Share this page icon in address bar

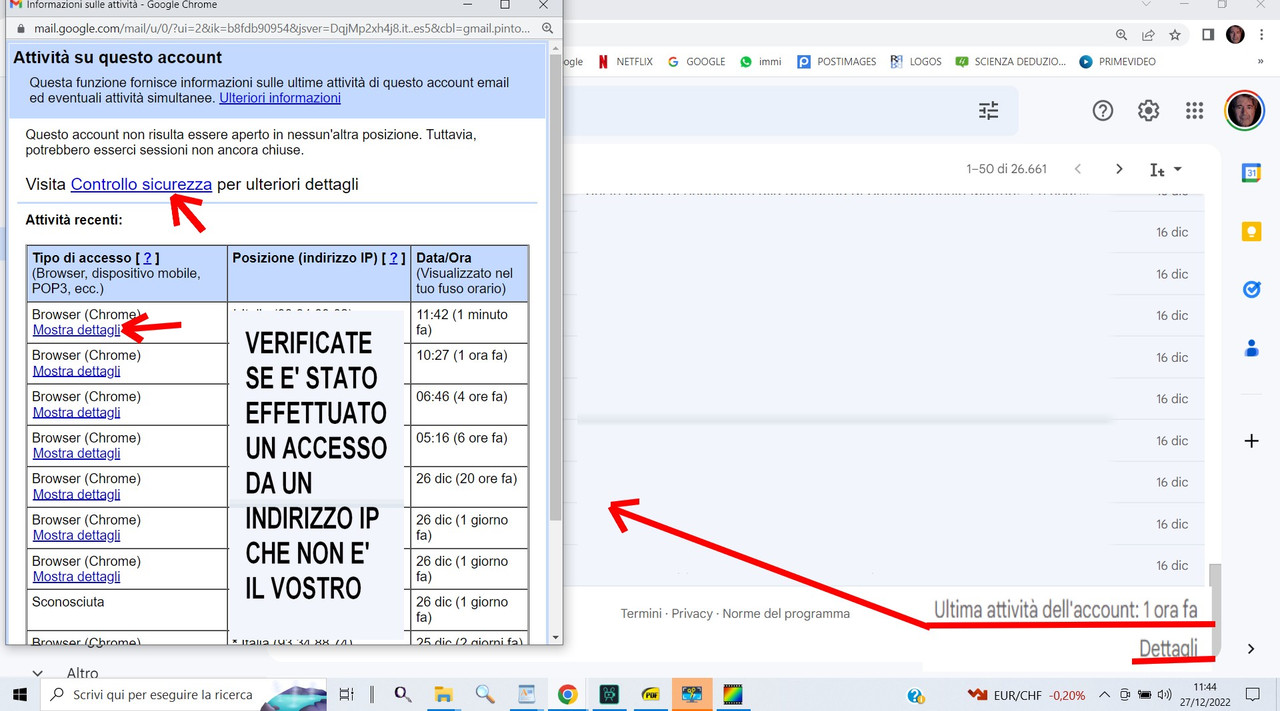1148,35
